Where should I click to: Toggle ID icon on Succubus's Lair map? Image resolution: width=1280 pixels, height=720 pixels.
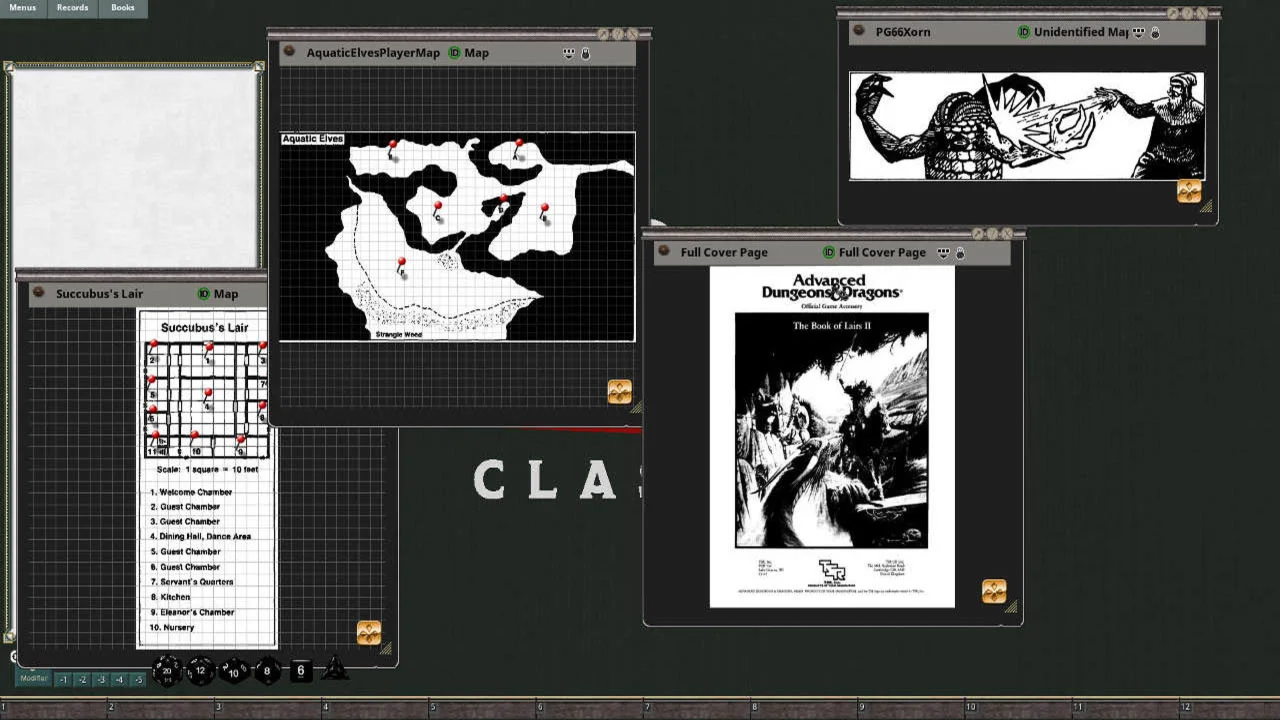coord(204,294)
